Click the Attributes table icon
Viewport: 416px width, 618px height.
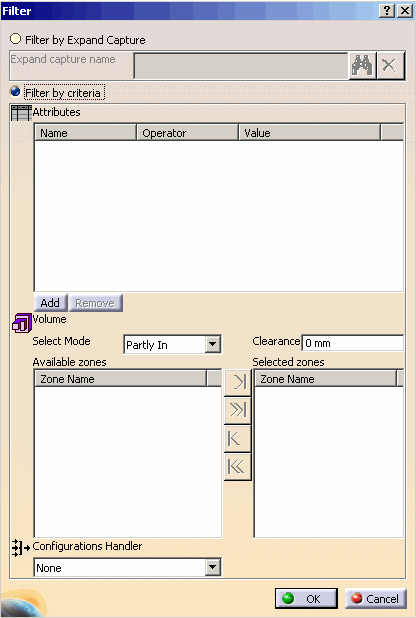21,113
